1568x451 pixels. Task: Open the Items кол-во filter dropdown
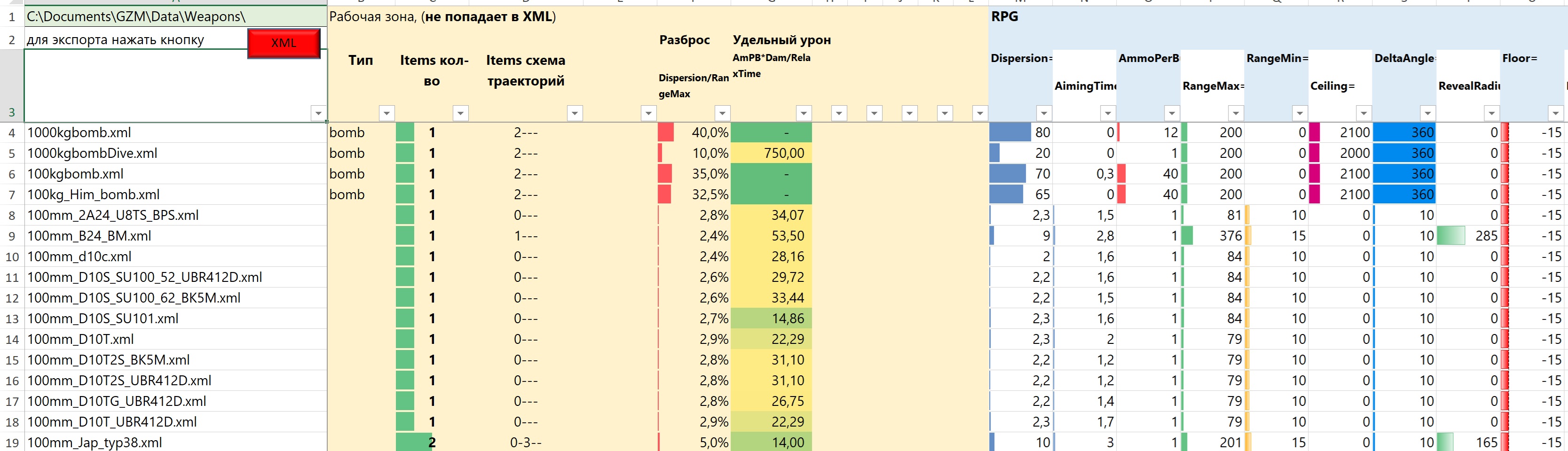pos(460,113)
